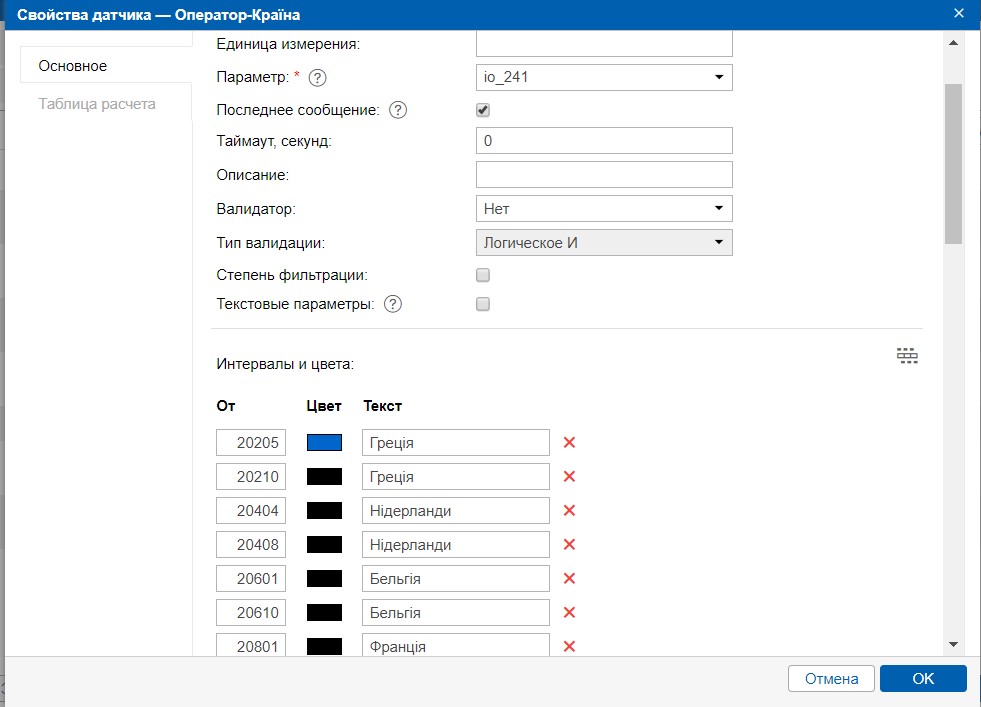Open the Параметр io_241 dropdown
The width and height of the screenshot is (981, 707).
604,77
